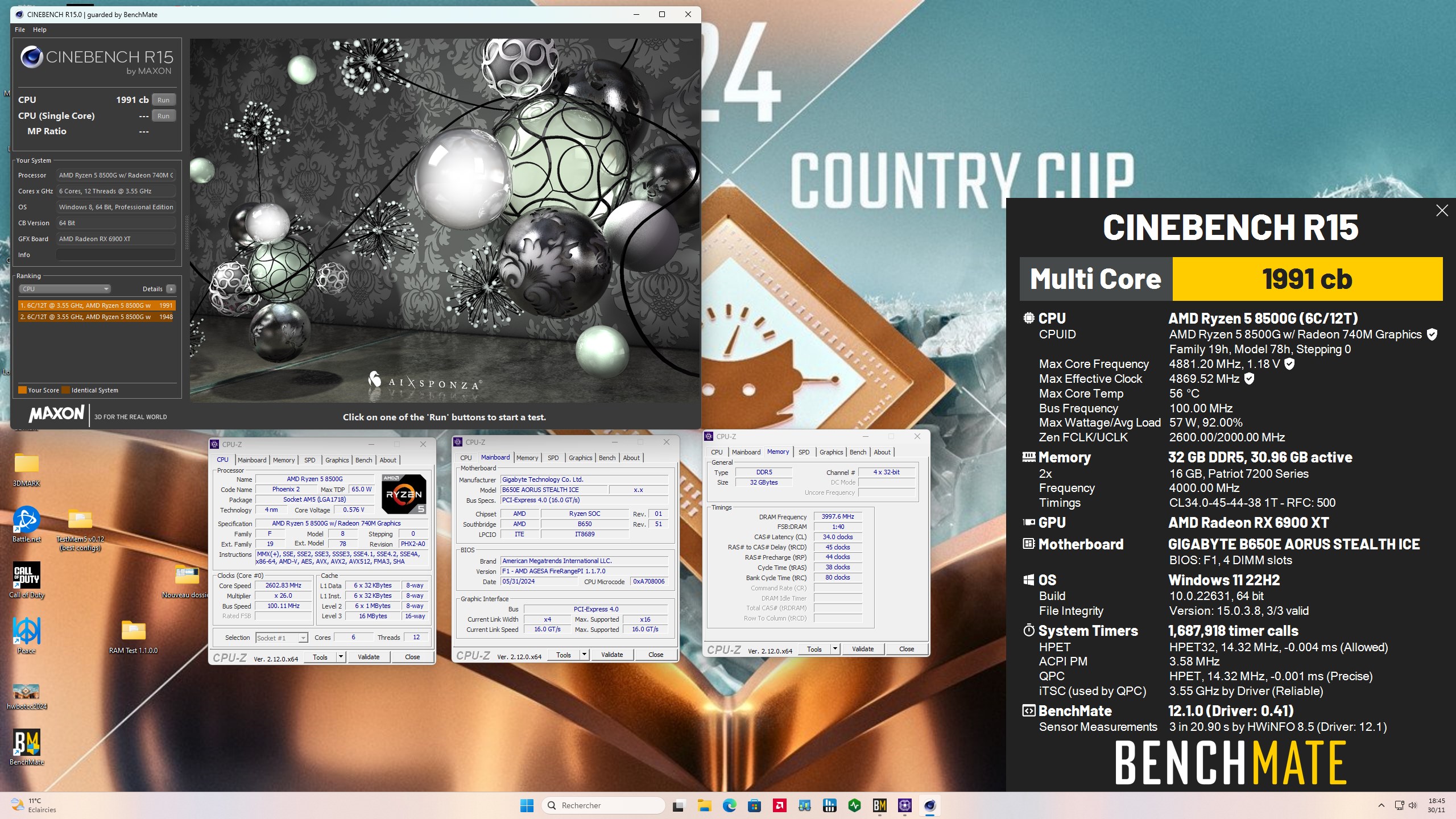Open SPD tab in middle CPU-Z window

[553, 458]
